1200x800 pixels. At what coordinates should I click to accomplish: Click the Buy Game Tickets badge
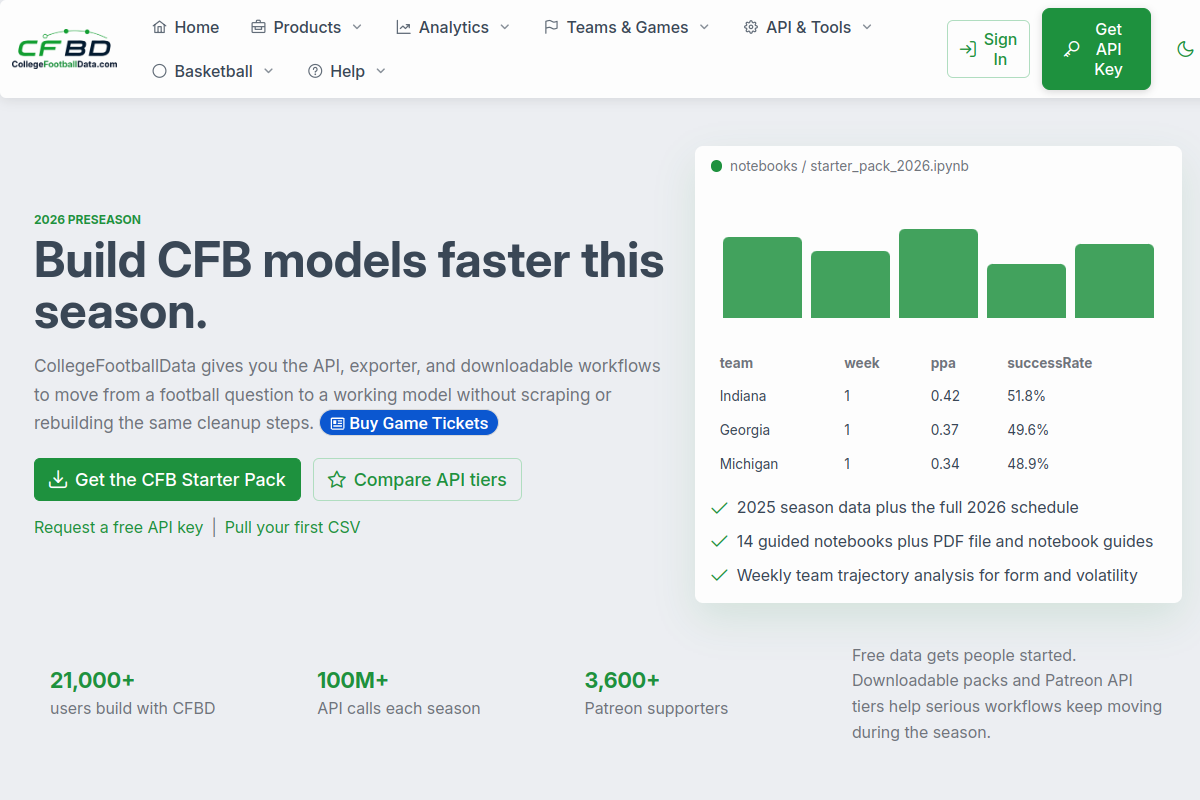(x=408, y=423)
